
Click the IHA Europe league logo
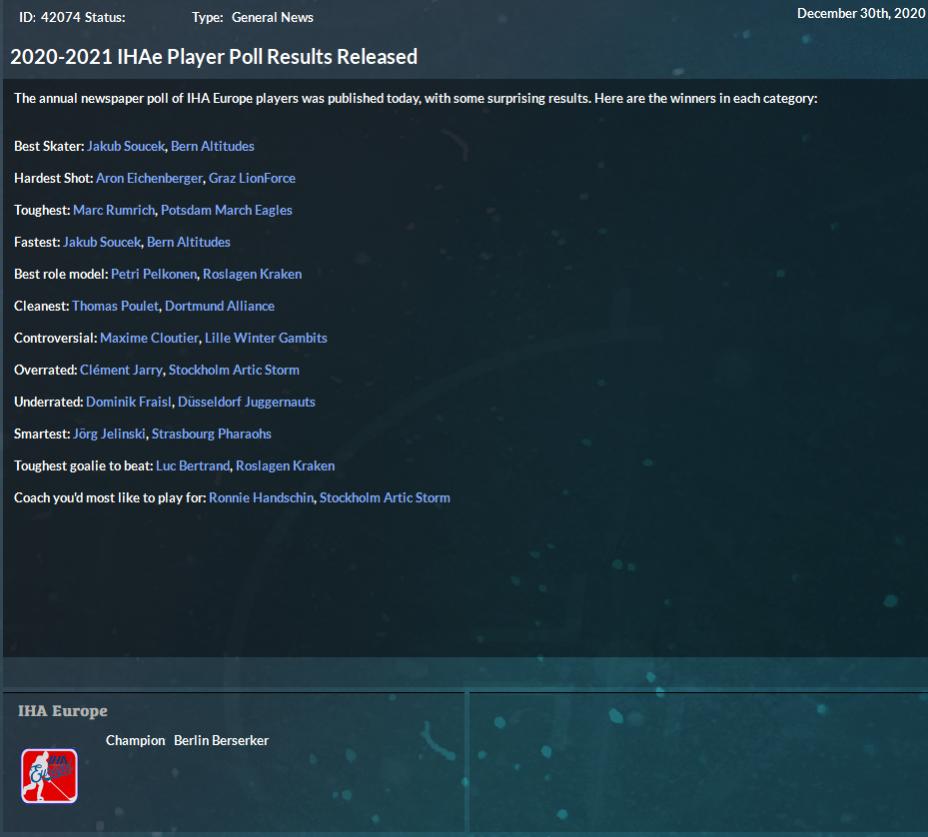(49, 776)
